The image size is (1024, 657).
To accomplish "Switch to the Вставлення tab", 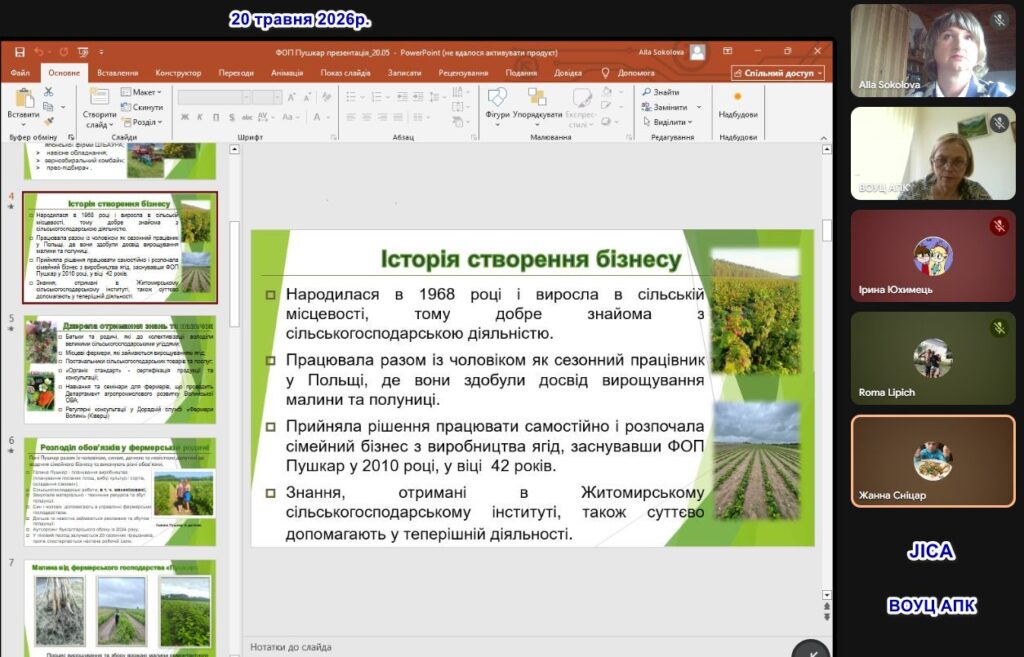I will (x=118, y=73).
